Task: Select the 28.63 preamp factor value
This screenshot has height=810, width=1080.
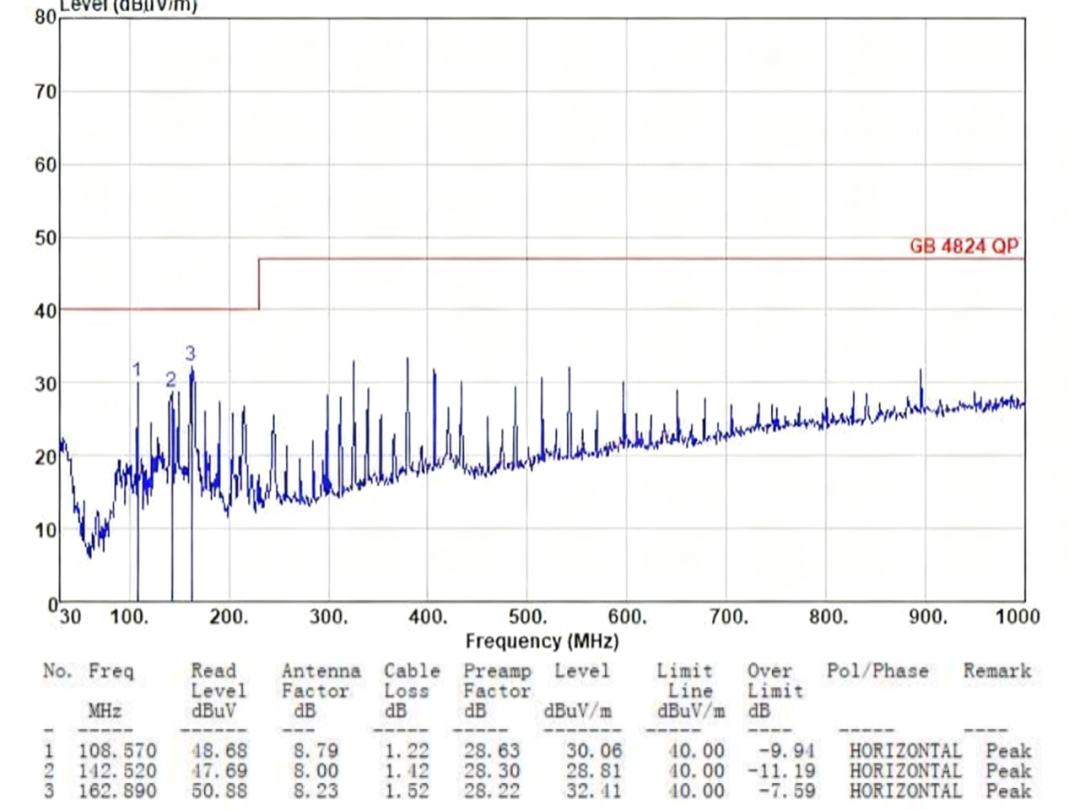Action: [492, 751]
